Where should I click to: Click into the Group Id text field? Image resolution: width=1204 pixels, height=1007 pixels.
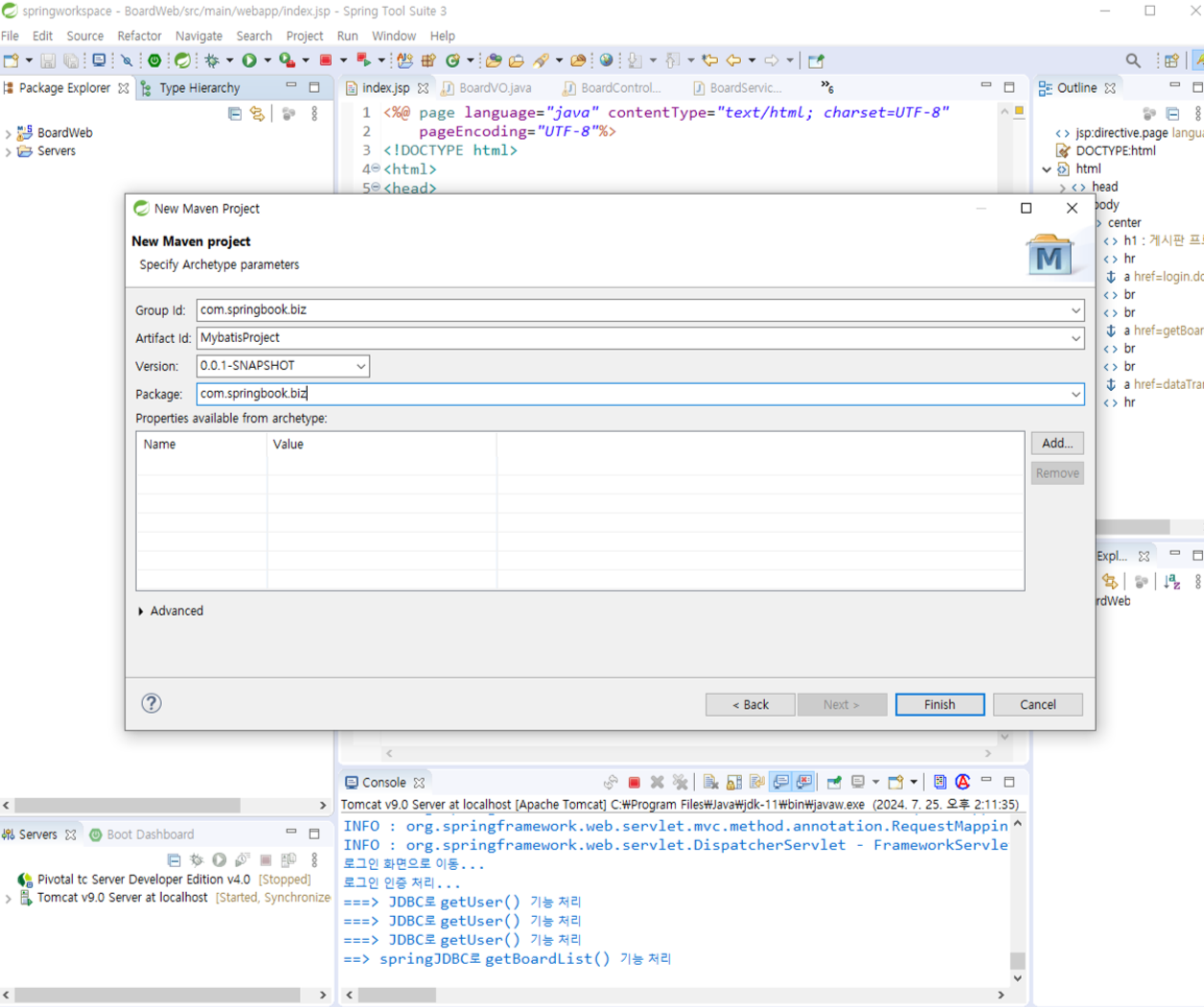click(632, 310)
